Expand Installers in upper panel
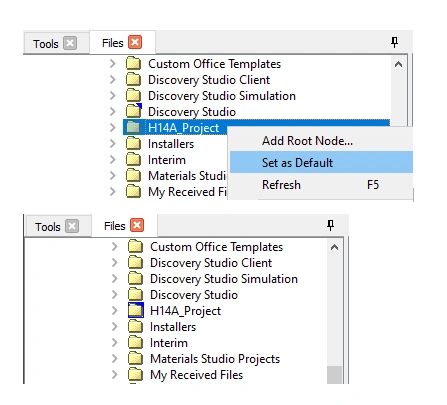The height and width of the screenshot is (405, 447). (113, 143)
